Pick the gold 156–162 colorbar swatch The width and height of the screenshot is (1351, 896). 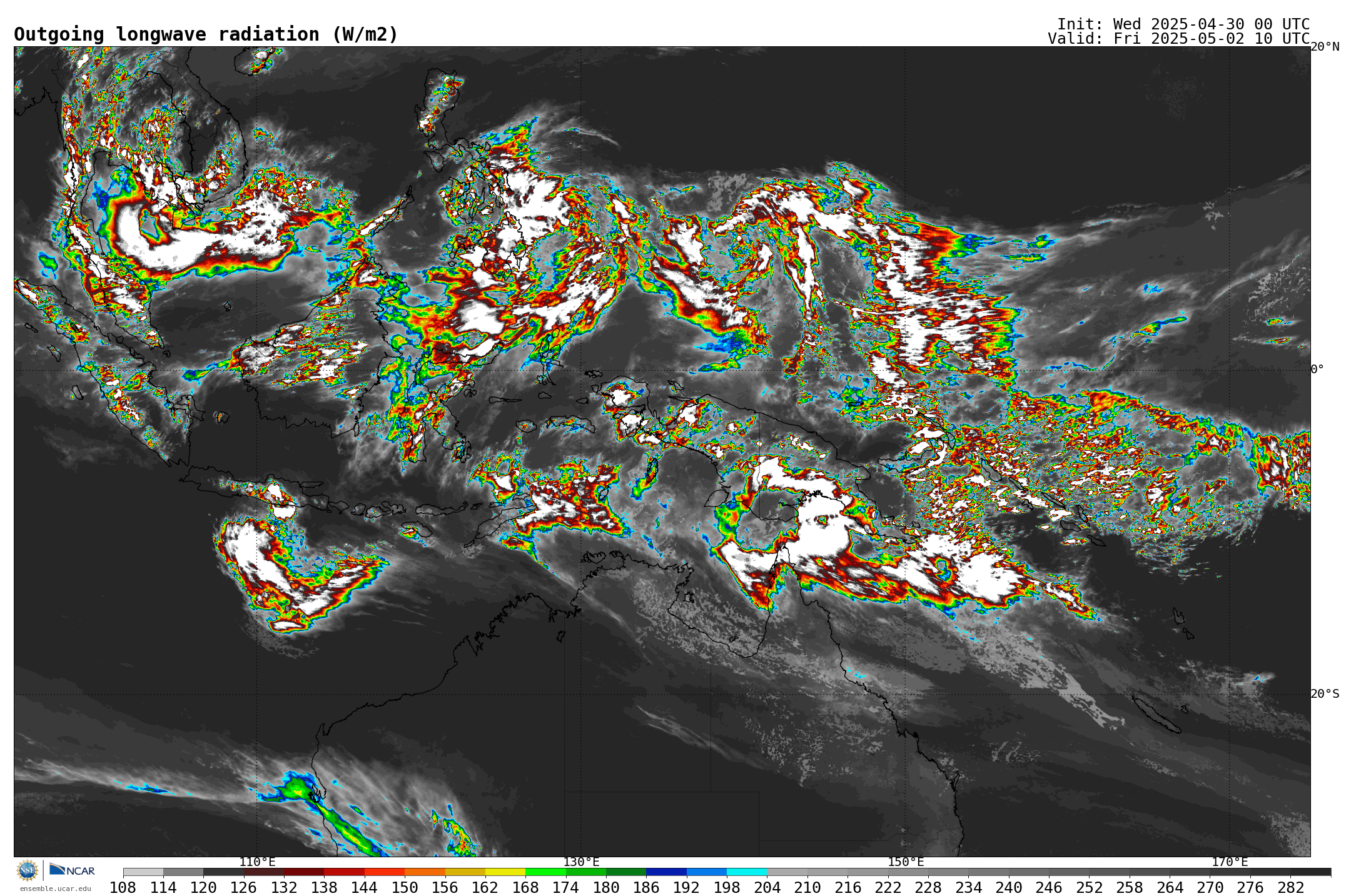465,872
